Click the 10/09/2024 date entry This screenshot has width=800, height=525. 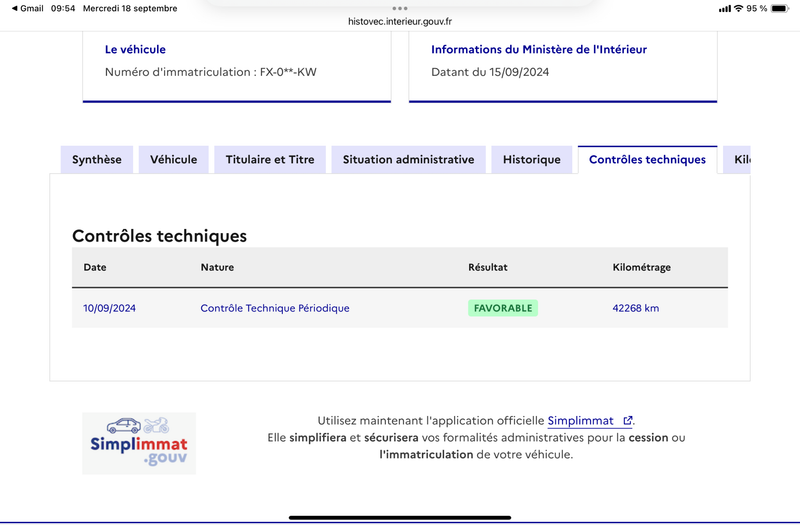pyautogui.click(x=109, y=308)
